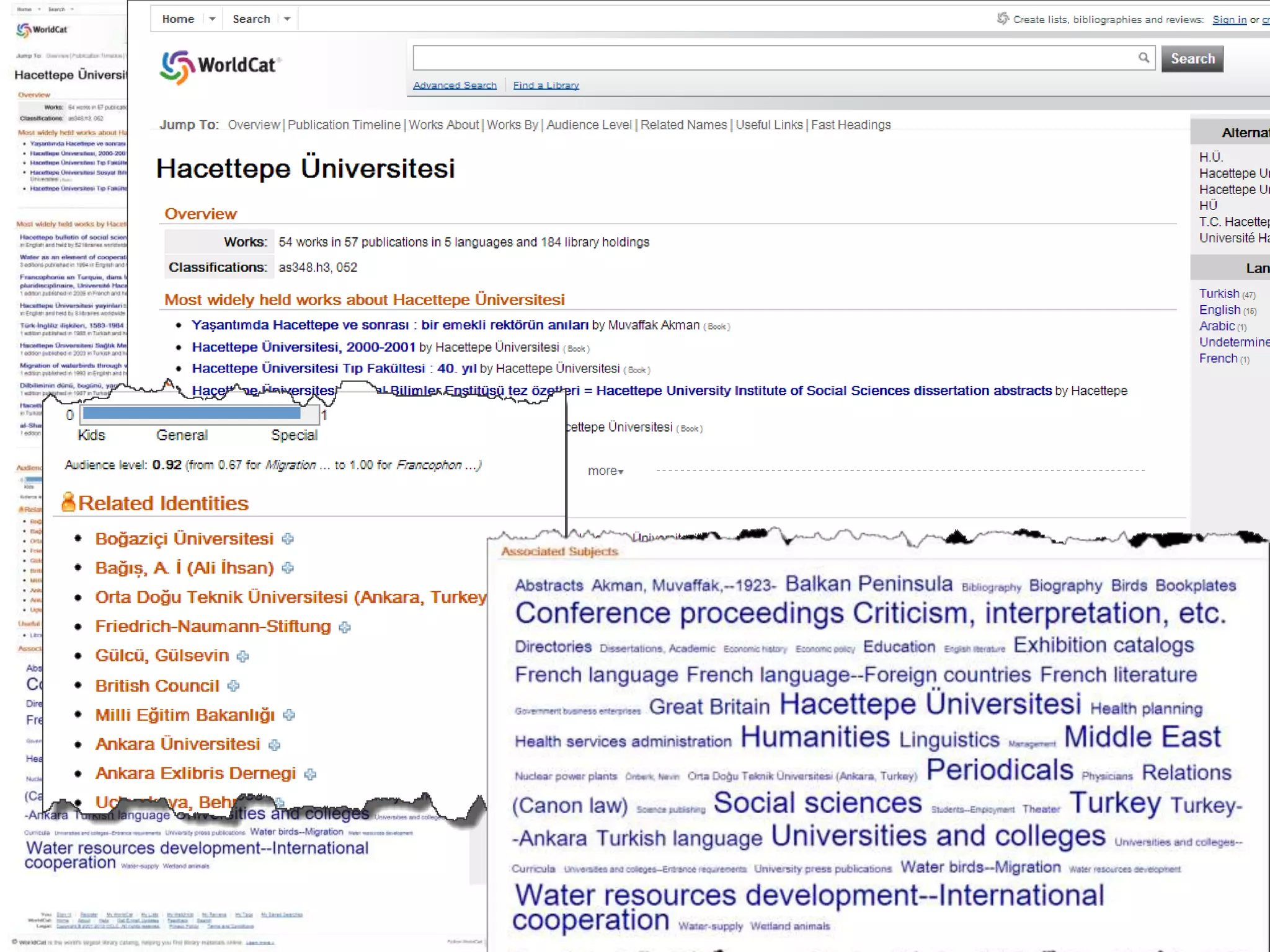
Task: Click the Related Identities person icon
Action: tap(68, 502)
